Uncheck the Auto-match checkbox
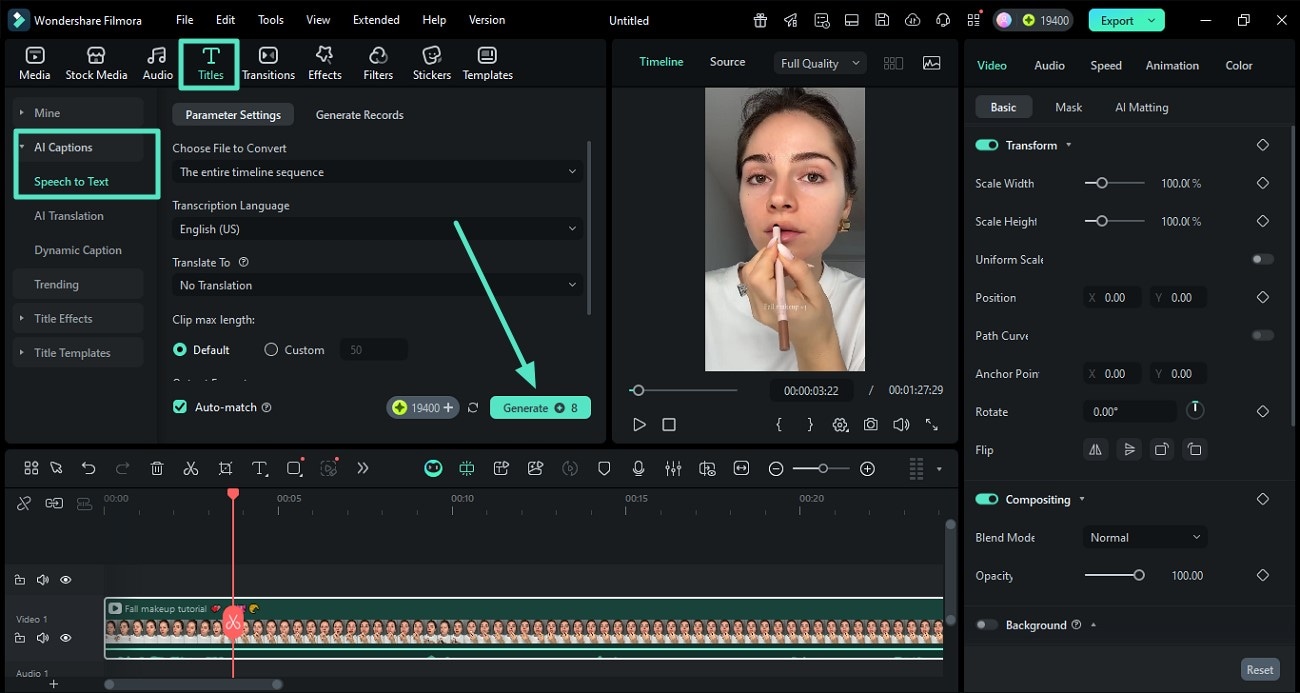 click(x=180, y=407)
